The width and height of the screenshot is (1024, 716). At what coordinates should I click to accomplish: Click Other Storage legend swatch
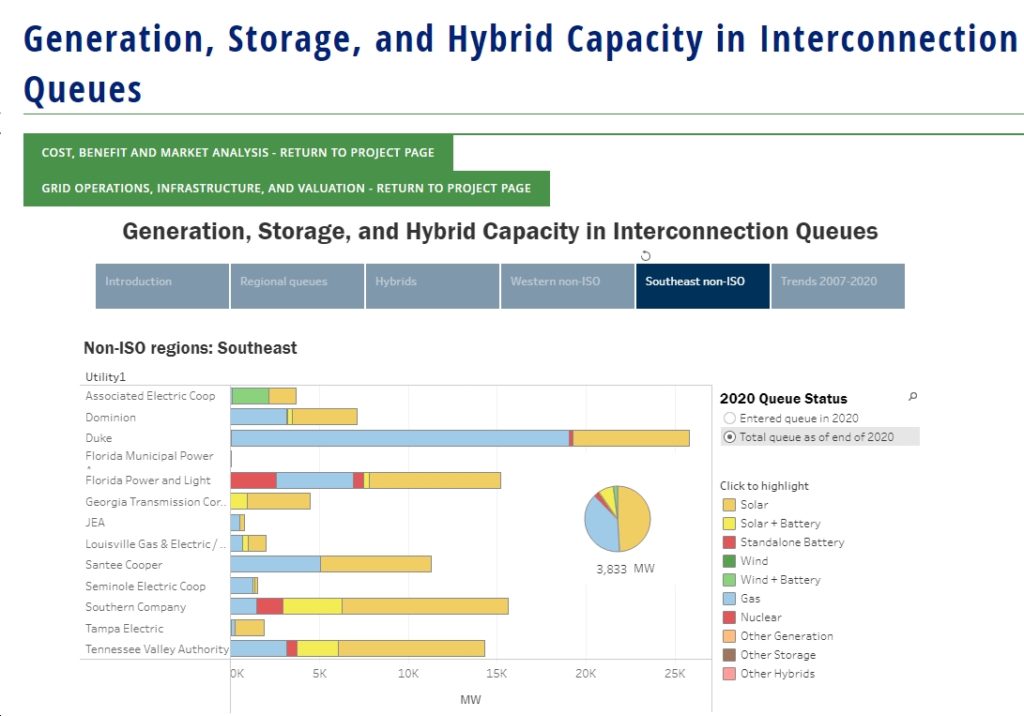pos(729,655)
